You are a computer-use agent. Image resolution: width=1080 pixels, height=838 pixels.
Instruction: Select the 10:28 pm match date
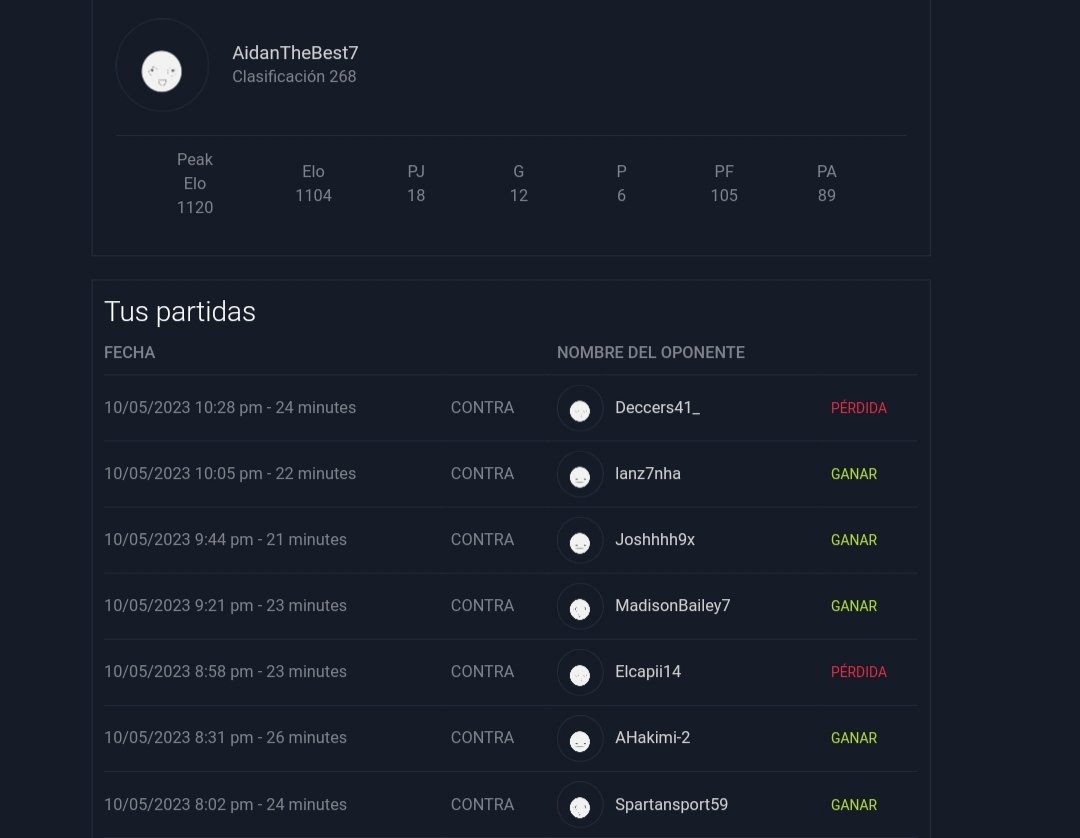coord(230,408)
